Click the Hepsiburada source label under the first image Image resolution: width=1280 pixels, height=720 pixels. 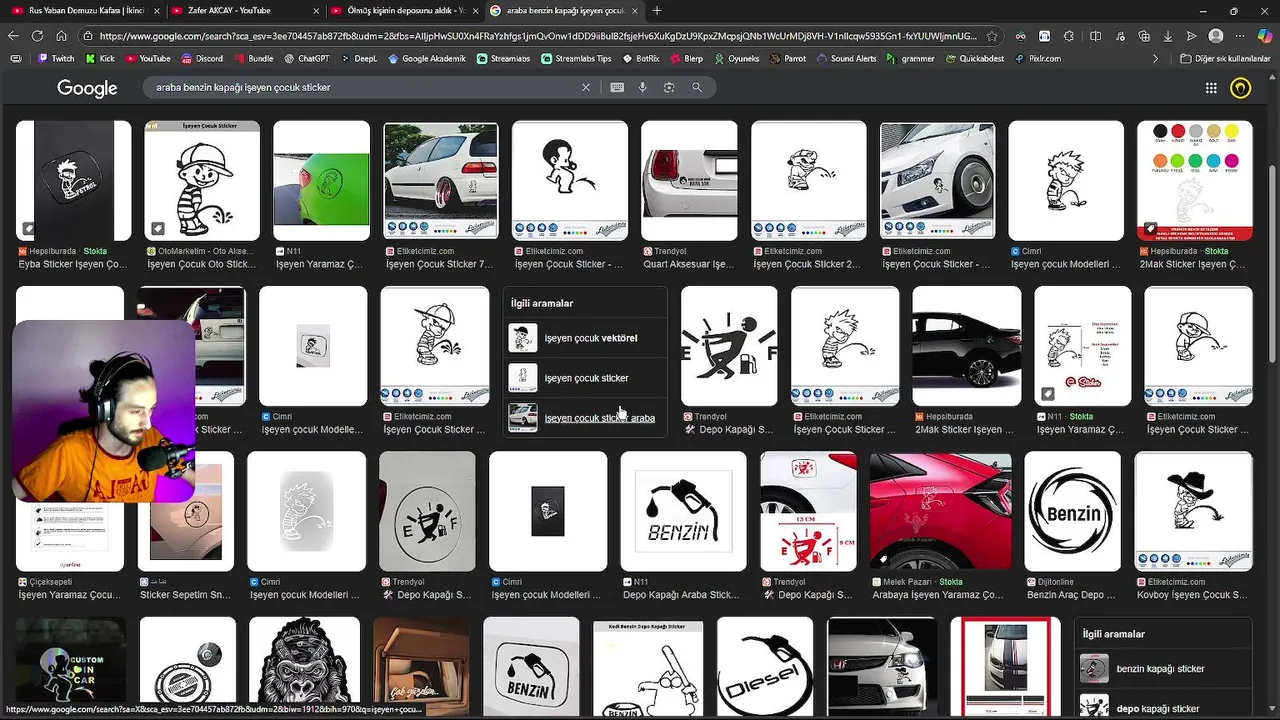(54, 252)
